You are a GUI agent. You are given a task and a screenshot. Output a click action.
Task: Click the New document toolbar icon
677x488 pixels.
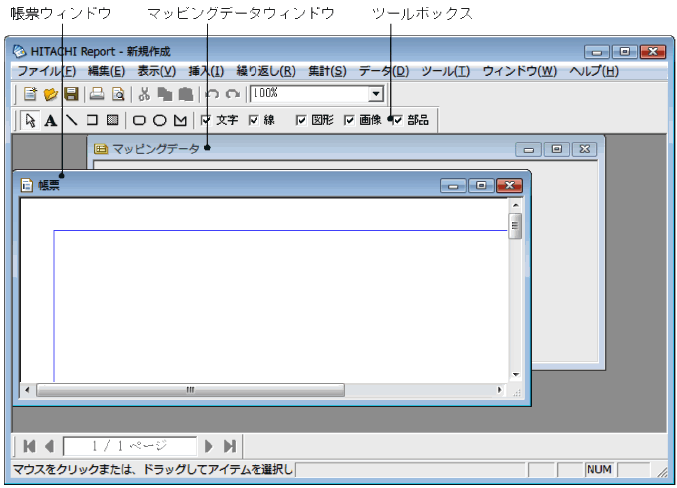(x=30, y=94)
